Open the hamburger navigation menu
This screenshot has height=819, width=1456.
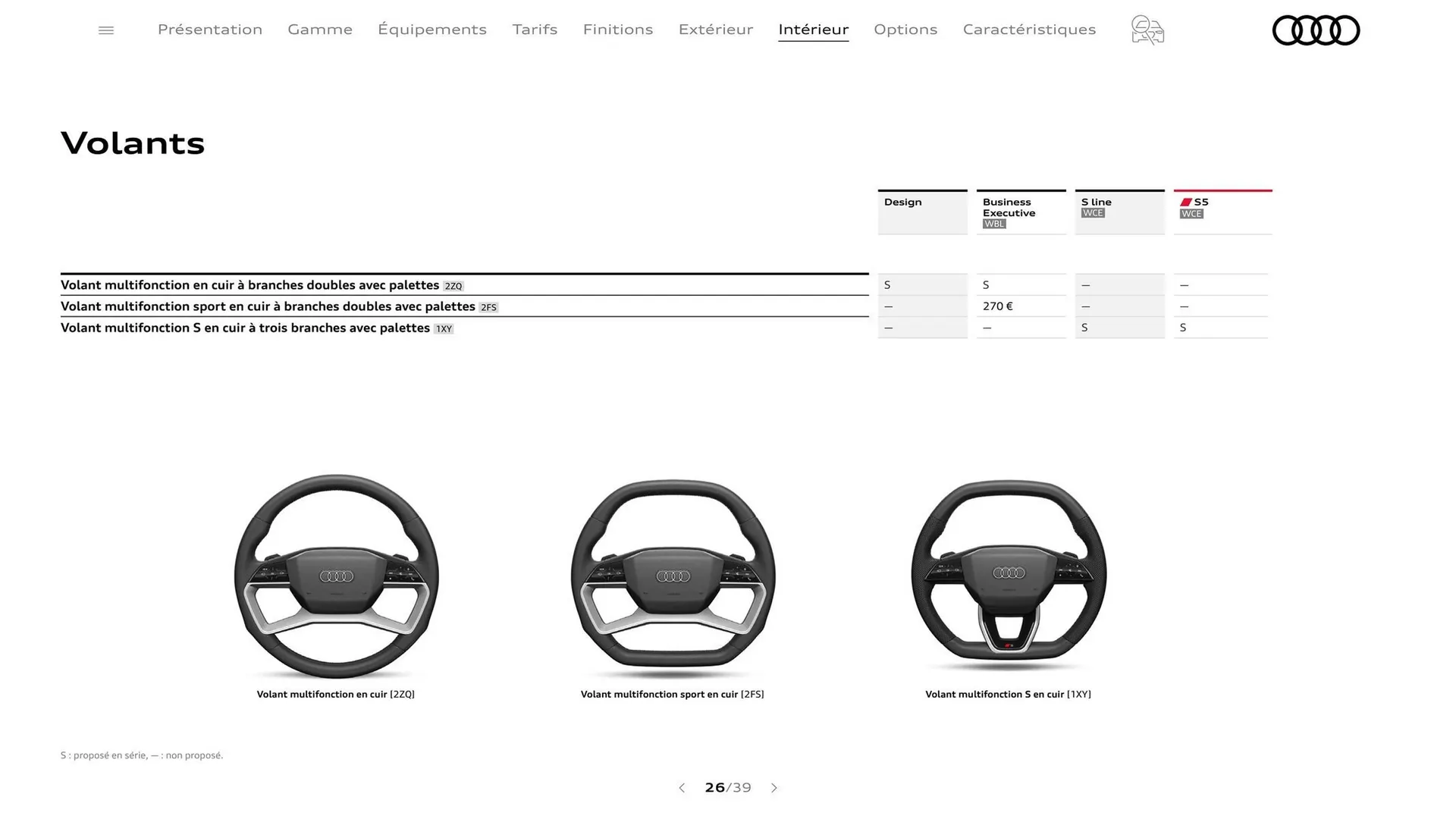[x=106, y=30]
